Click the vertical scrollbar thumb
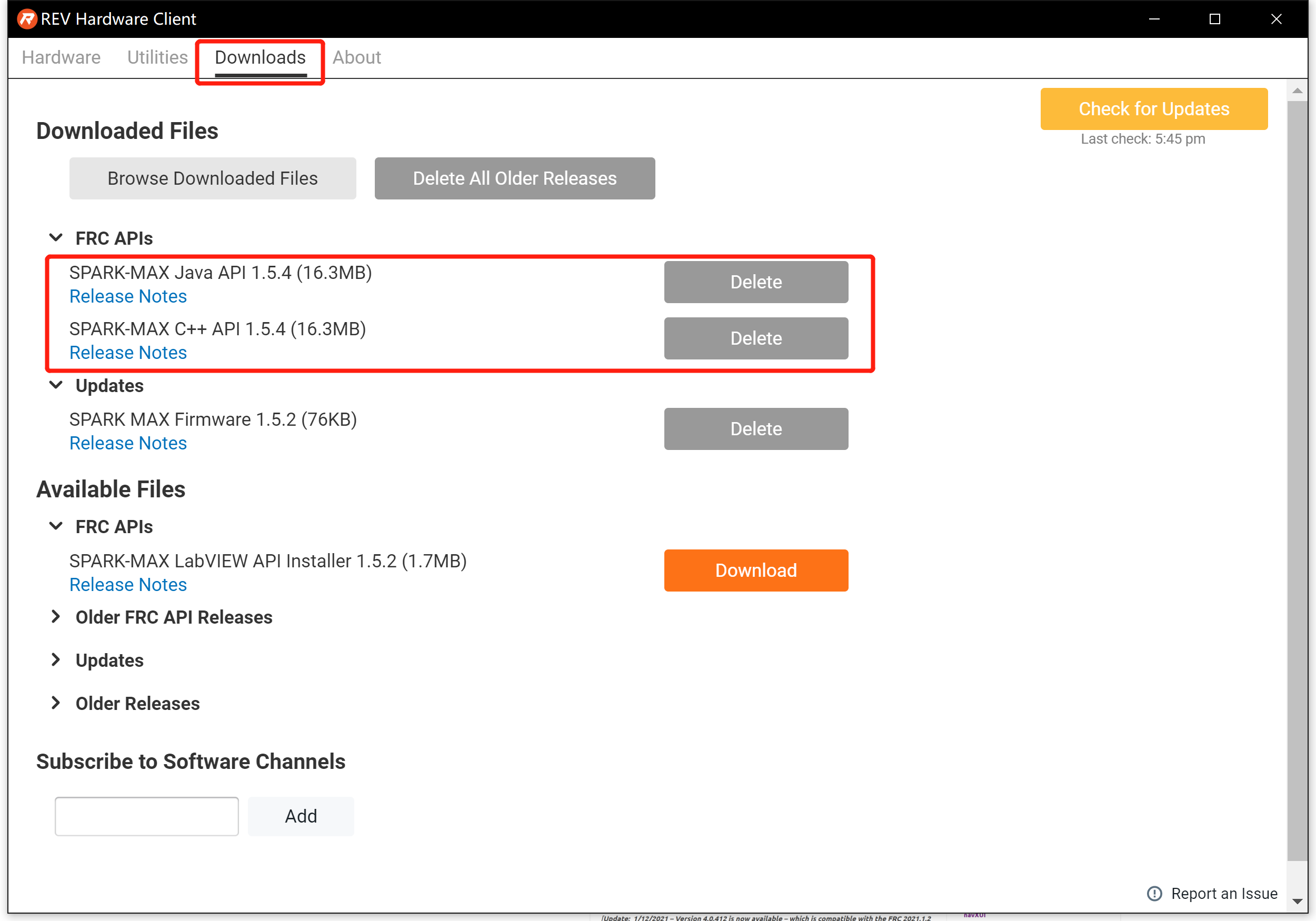The height and width of the screenshot is (921, 1316). pyautogui.click(x=1297, y=480)
